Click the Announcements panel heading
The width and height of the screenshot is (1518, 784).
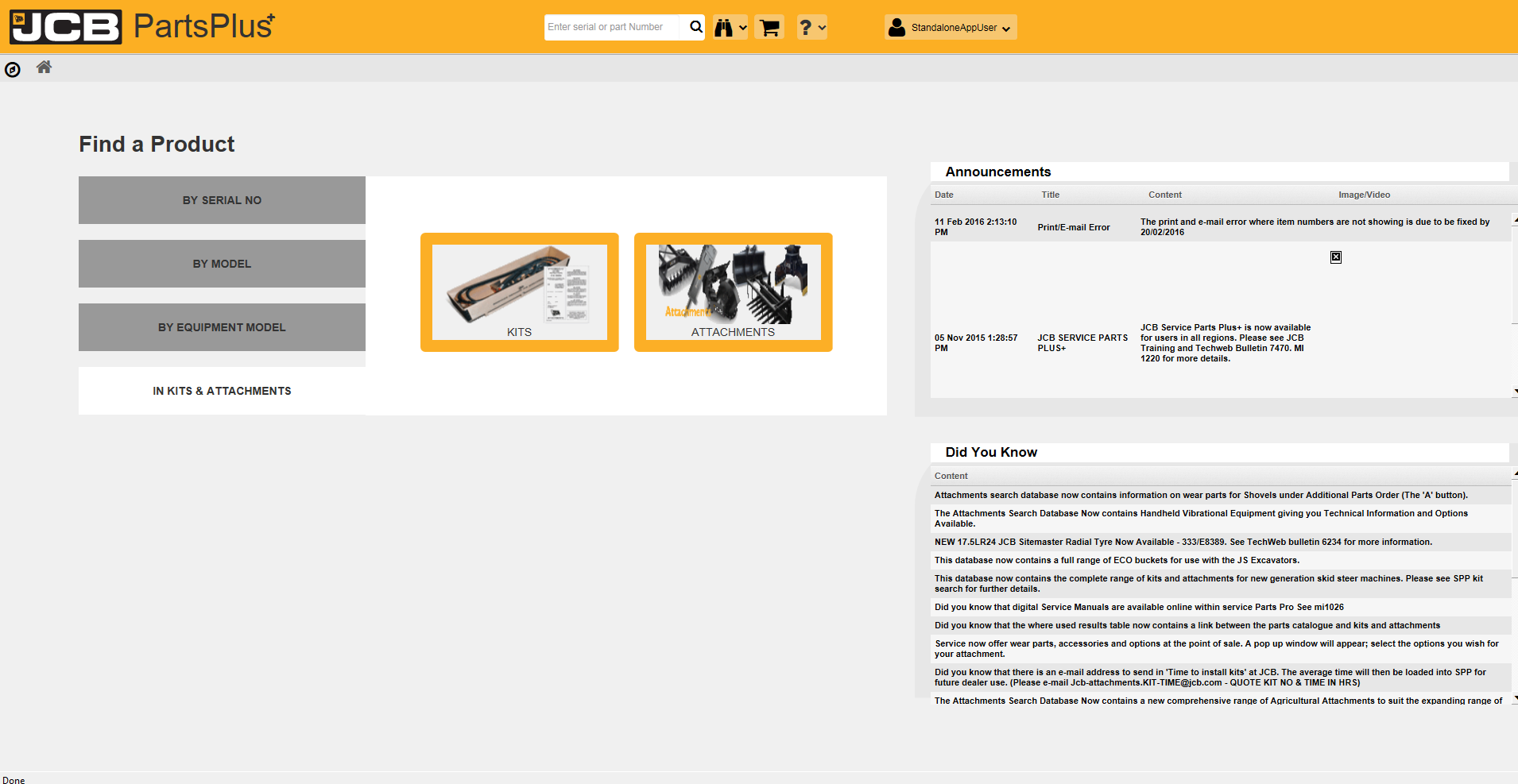tap(998, 172)
